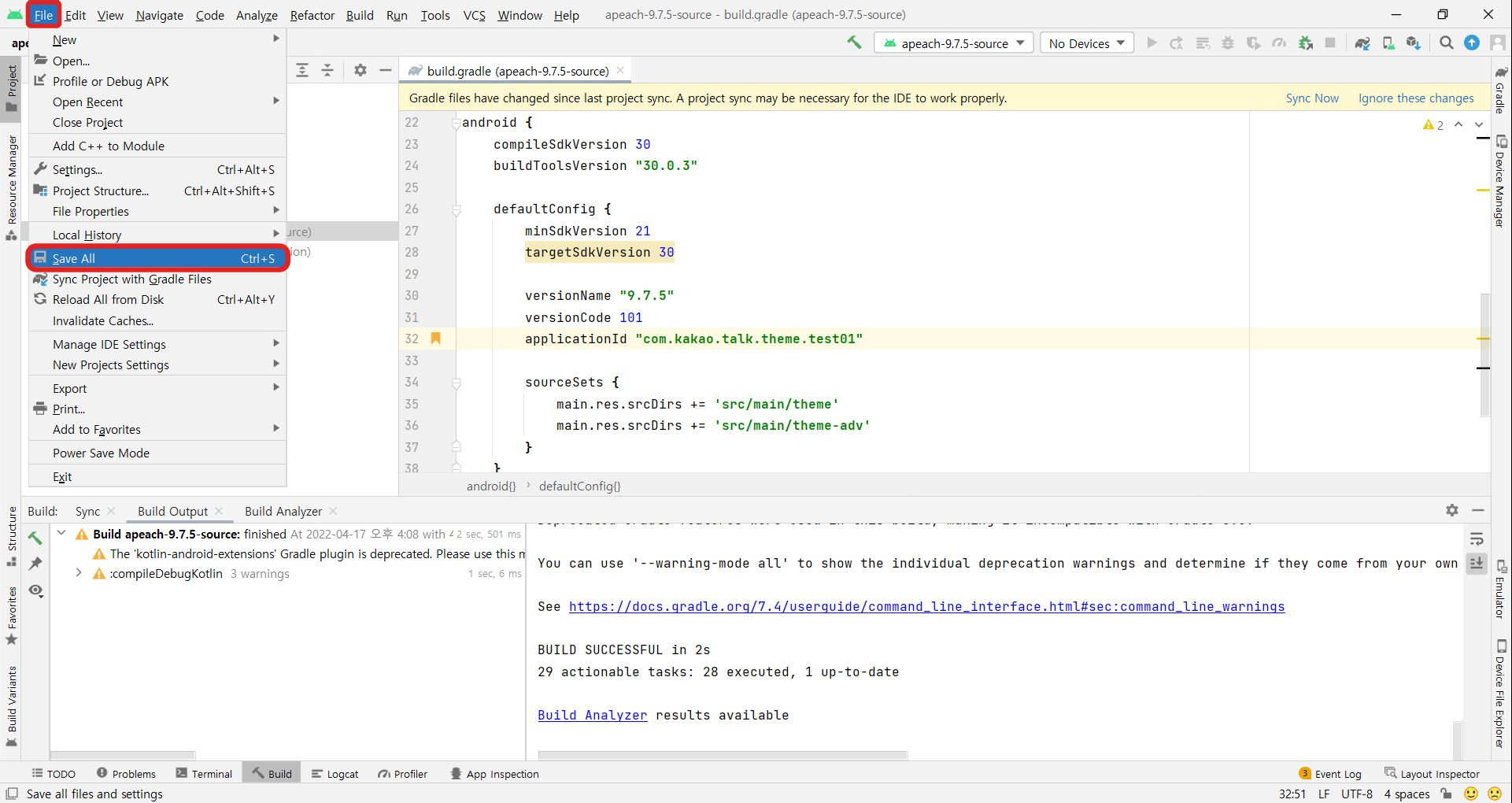
Task: Click the blue update arrow icon
Action: (x=1472, y=43)
